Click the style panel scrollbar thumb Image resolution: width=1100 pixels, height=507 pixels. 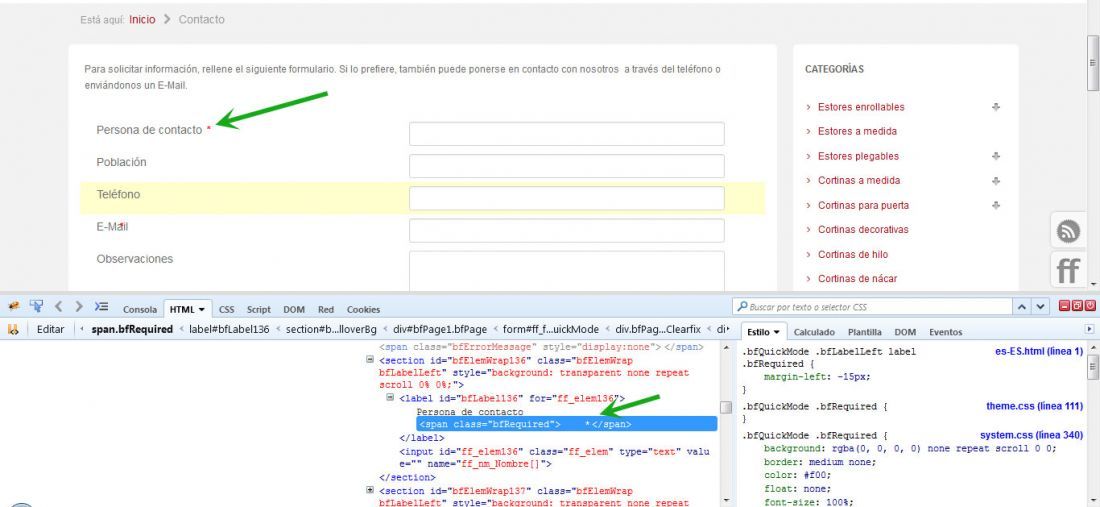tap(1092, 367)
